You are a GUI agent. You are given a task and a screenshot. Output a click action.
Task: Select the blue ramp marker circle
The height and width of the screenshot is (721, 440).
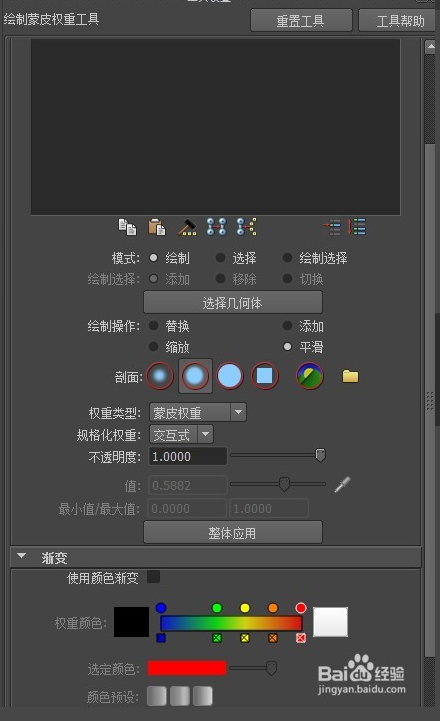click(161, 608)
